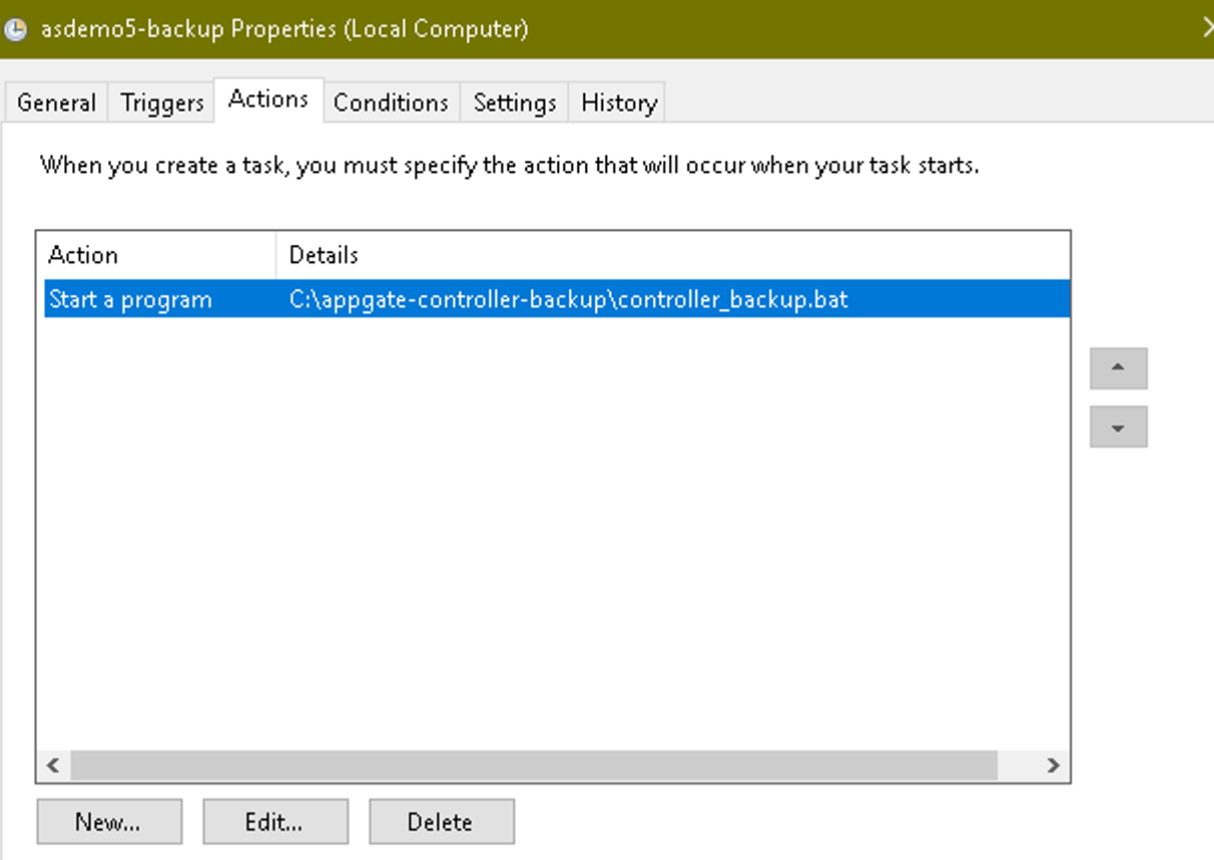The width and height of the screenshot is (1214, 860).
Task: Edit the selected backup action
Action: (x=275, y=822)
